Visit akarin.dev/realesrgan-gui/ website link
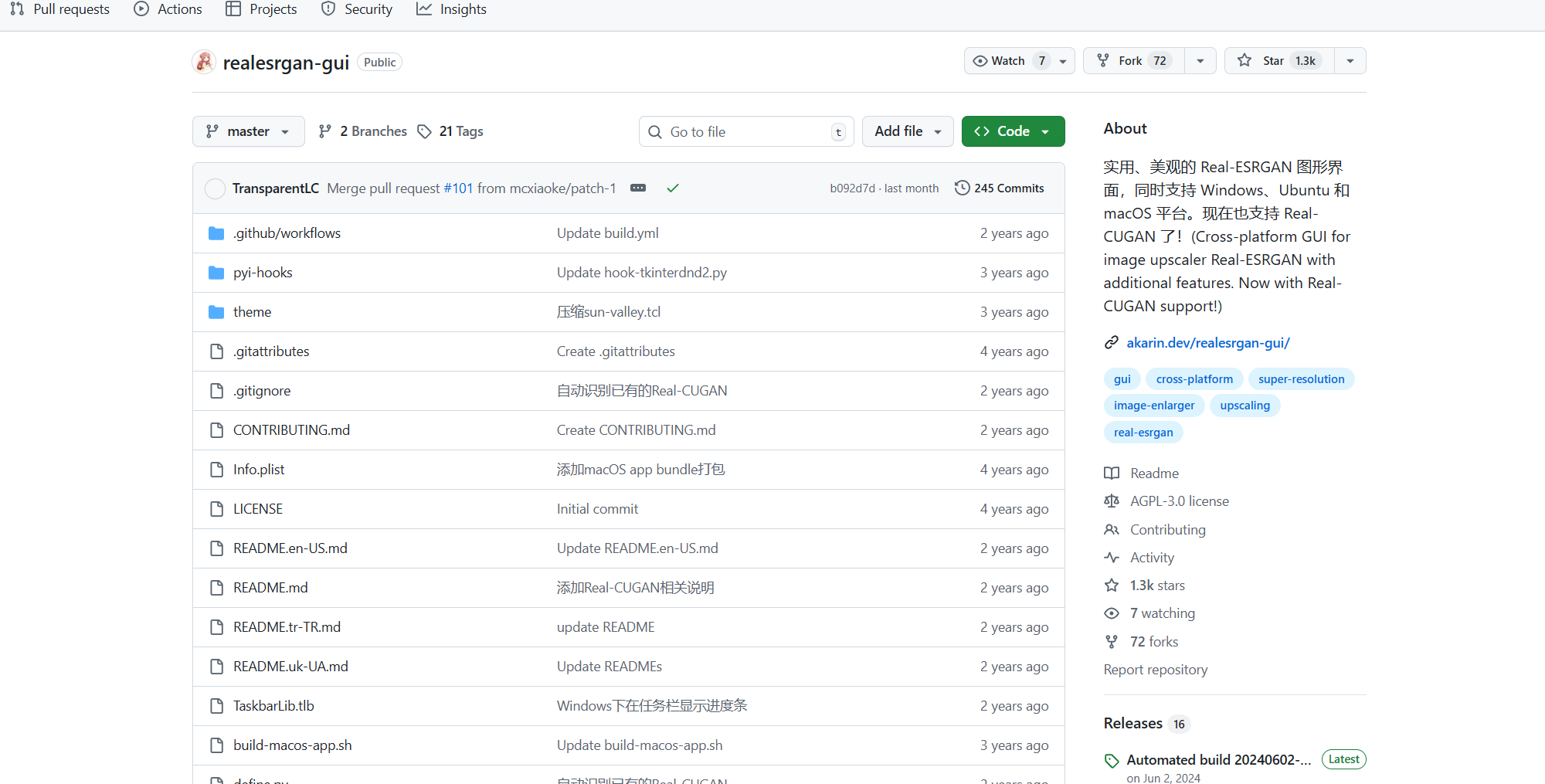 coord(1208,343)
